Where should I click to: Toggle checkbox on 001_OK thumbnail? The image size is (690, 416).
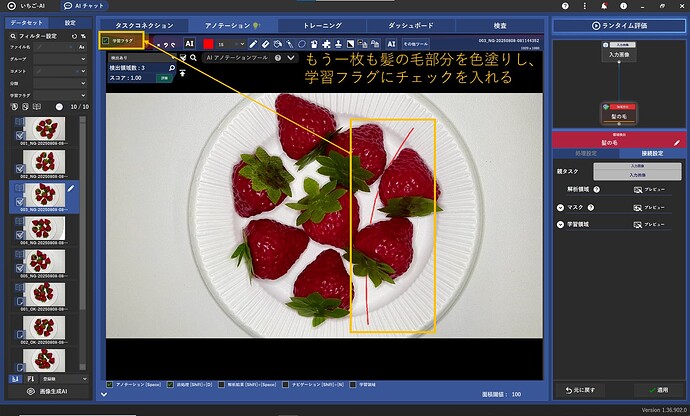(x=20, y=302)
